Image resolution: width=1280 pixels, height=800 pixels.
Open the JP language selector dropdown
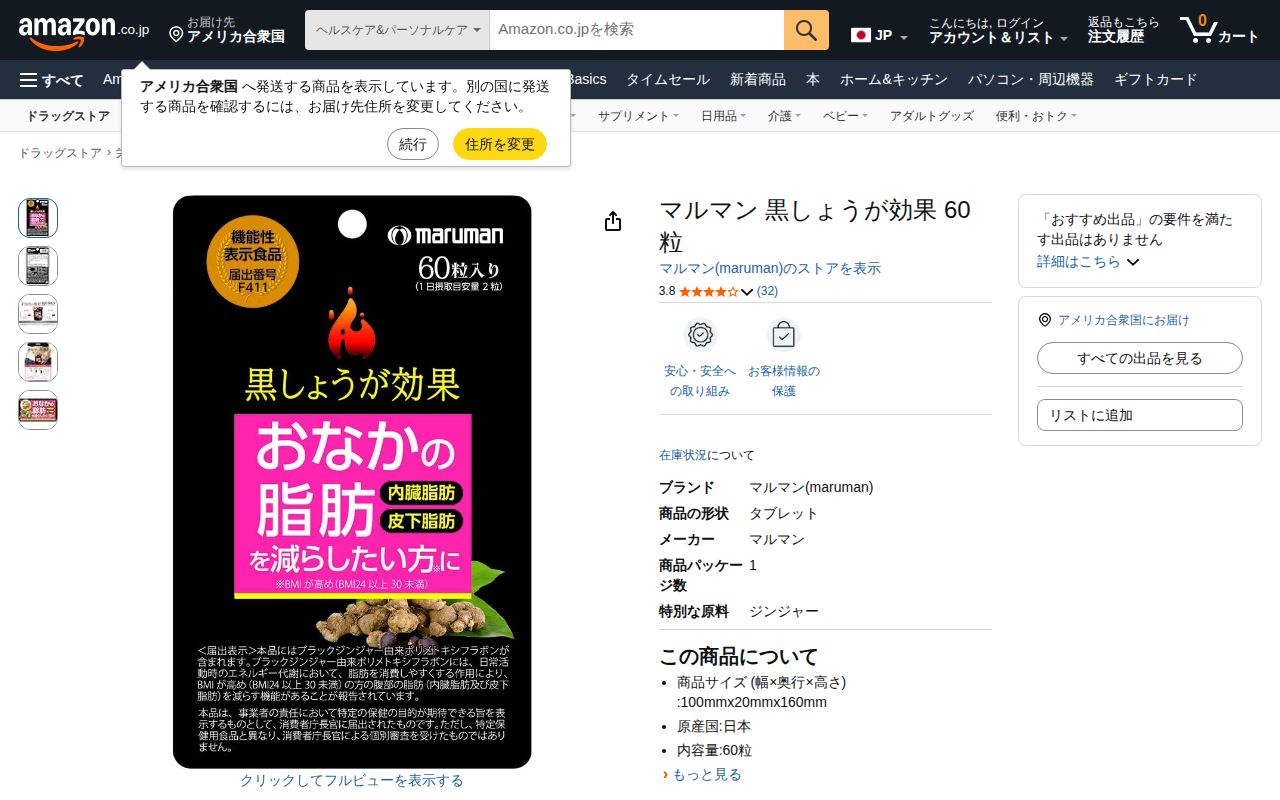tap(879, 36)
